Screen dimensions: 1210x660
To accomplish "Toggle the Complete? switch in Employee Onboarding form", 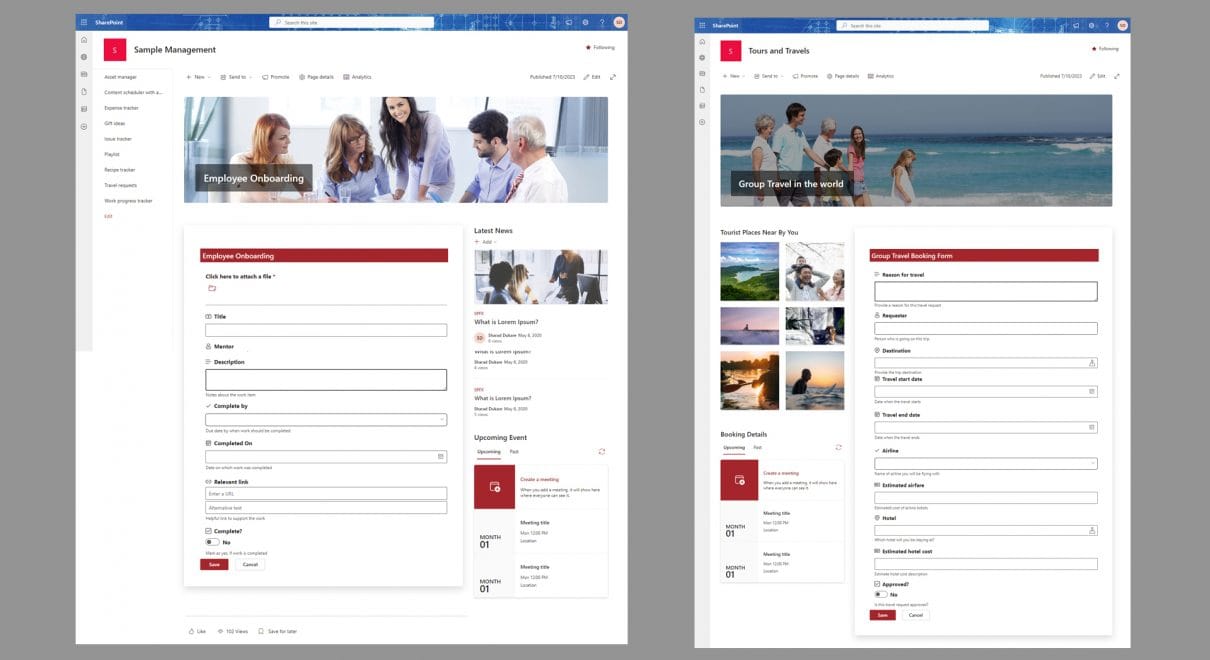I will click(212, 542).
